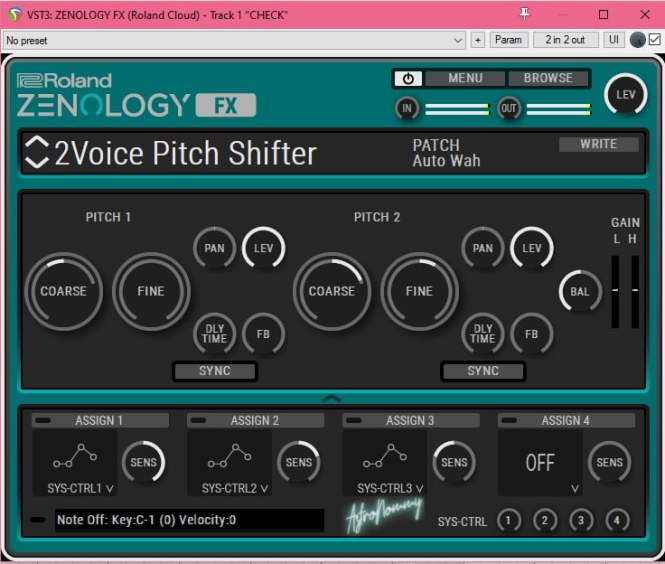Click the Pitch 1 FB knob

263,334
